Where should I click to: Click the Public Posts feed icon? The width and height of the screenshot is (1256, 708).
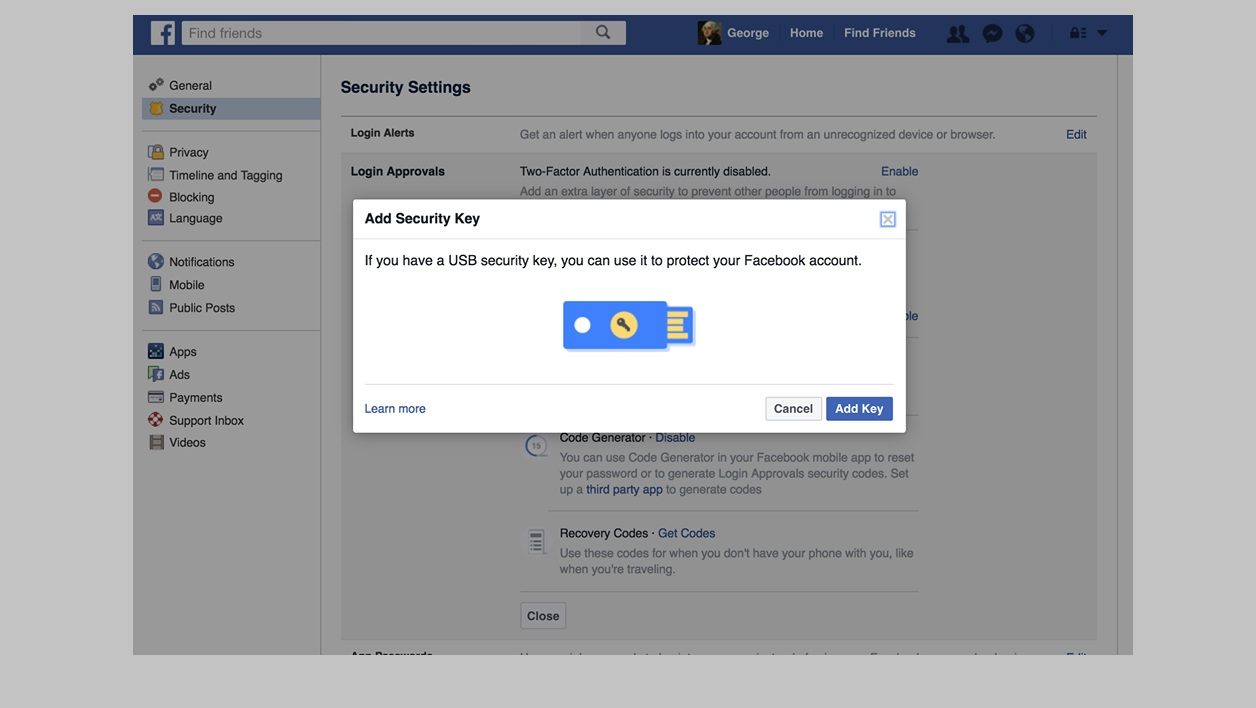(x=156, y=307)
